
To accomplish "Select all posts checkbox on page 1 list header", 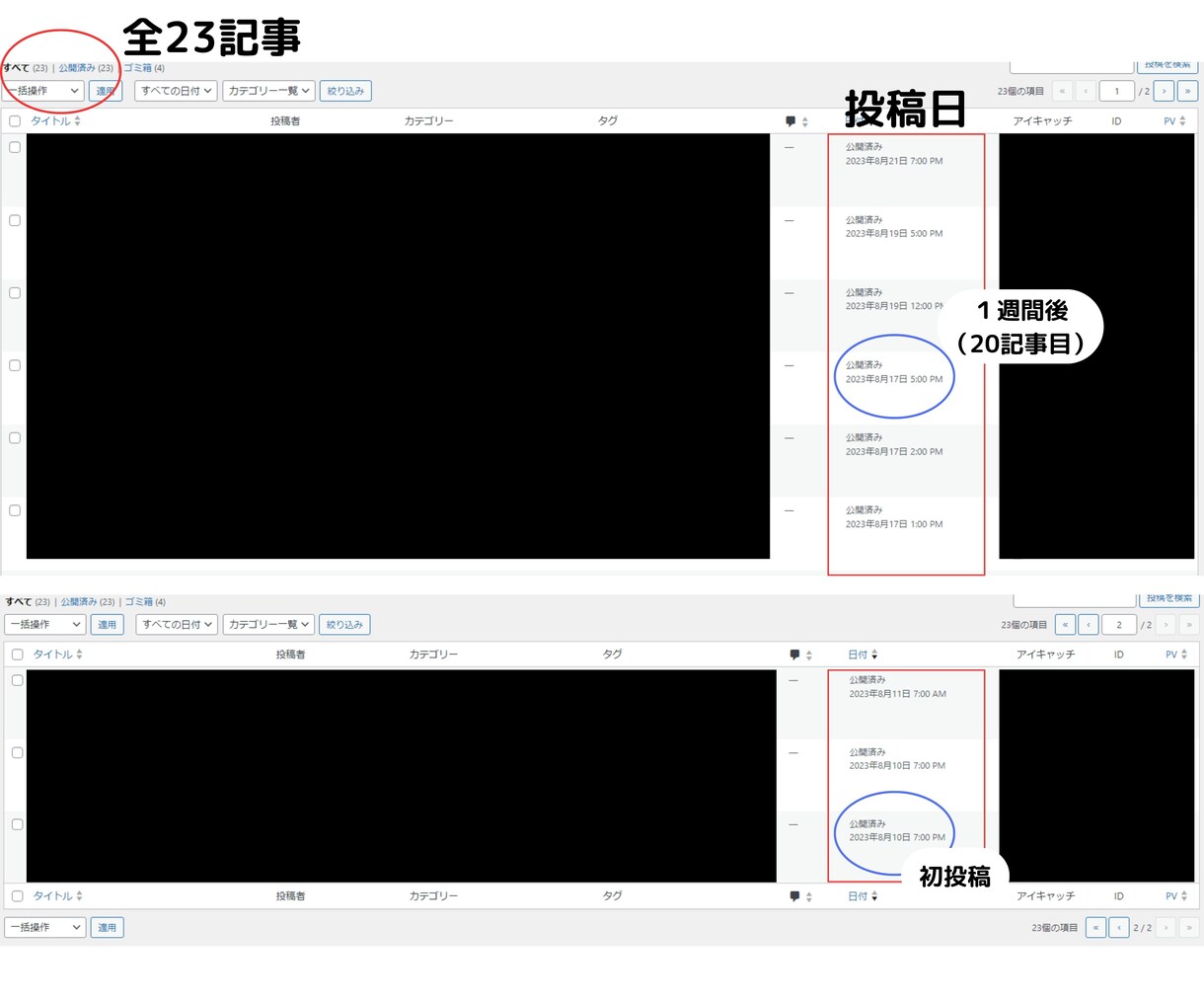I will tap(15, 121).
